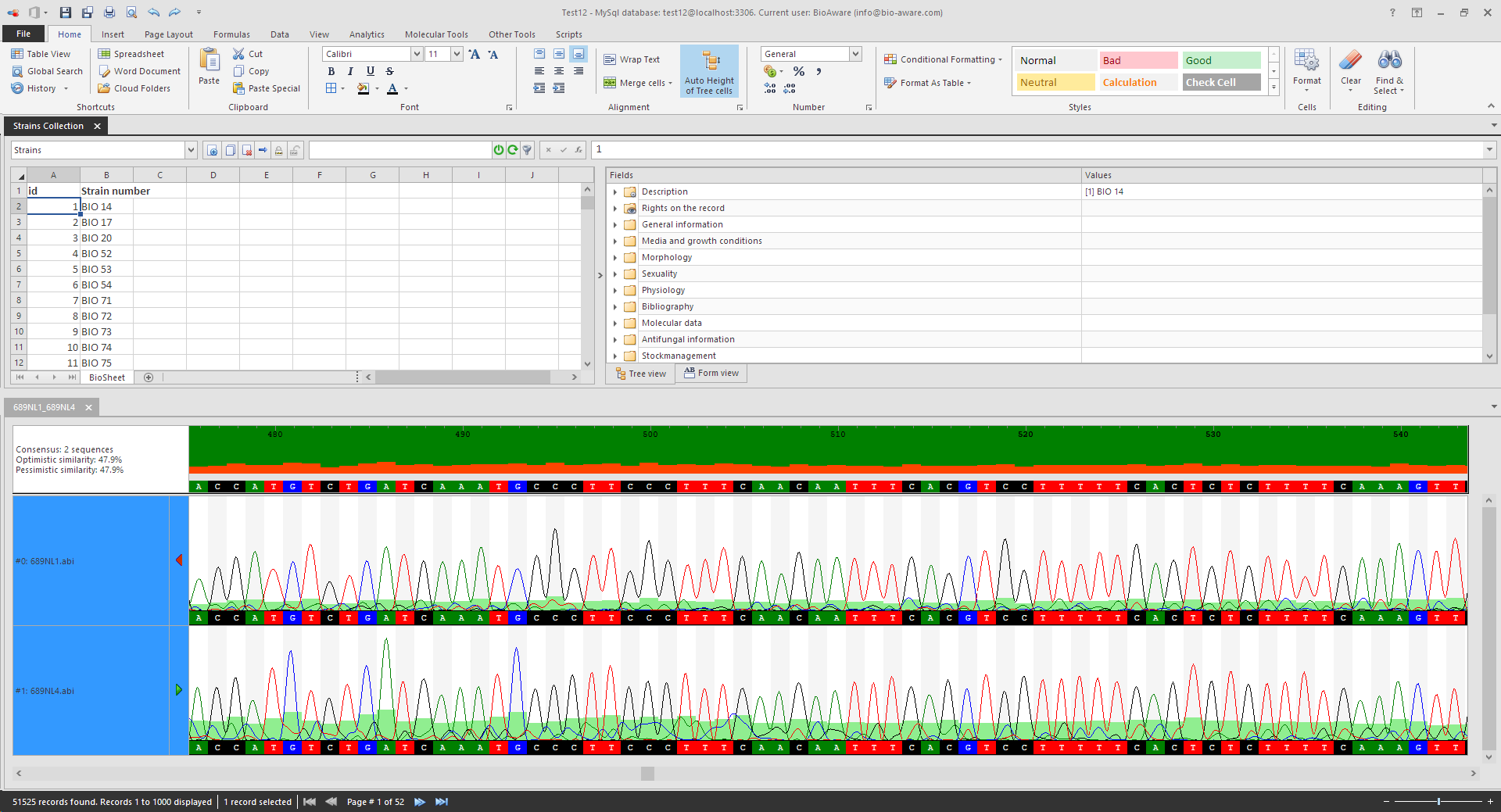
Task: Toggle Wrap Text option
Action: (x=632, y=59)
